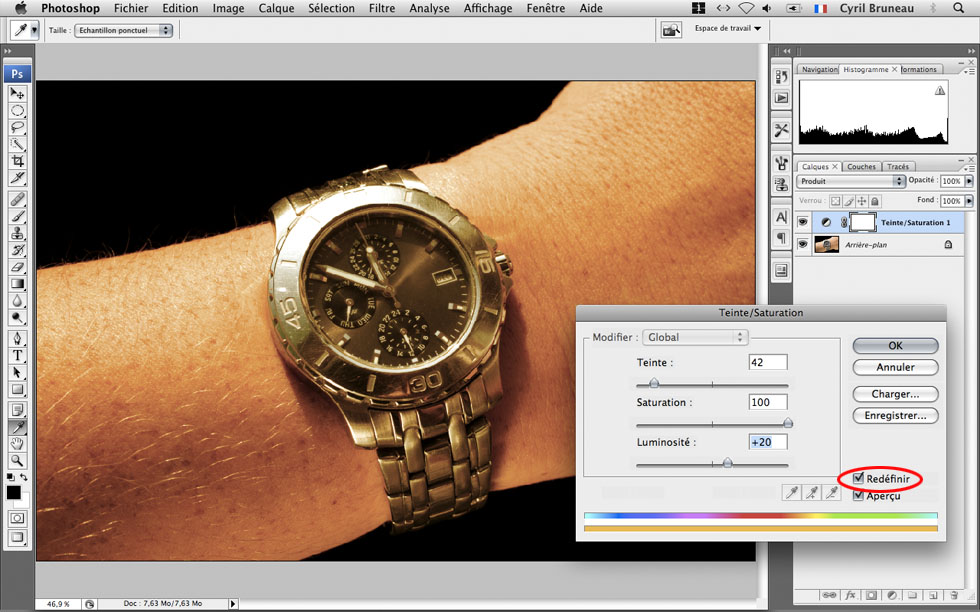The image size is (980, 612).
Task: Select the Lasso tool
Action: pos(18,128)
